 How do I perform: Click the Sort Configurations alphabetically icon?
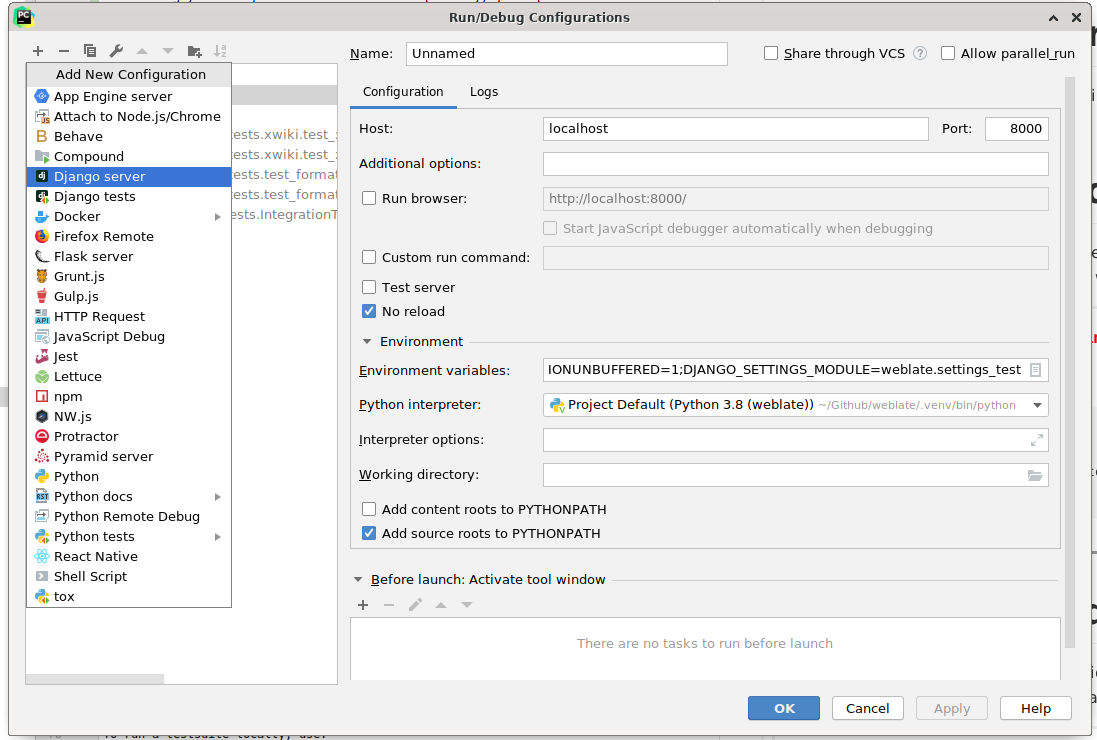click(220, 50)
